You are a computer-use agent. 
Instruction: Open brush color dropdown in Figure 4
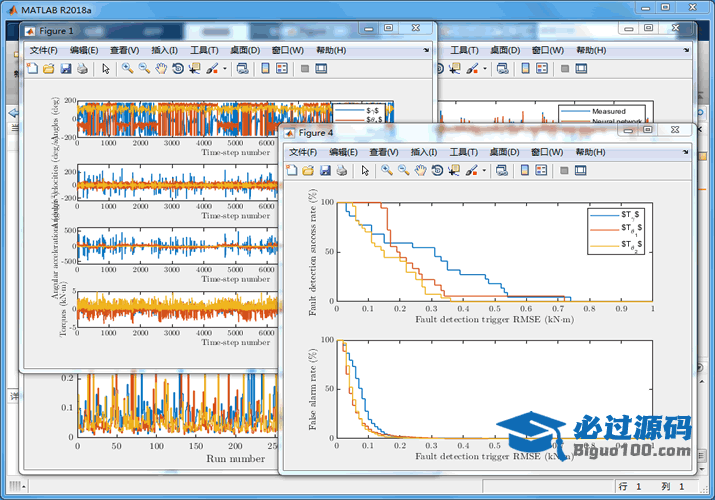point(484,170)
